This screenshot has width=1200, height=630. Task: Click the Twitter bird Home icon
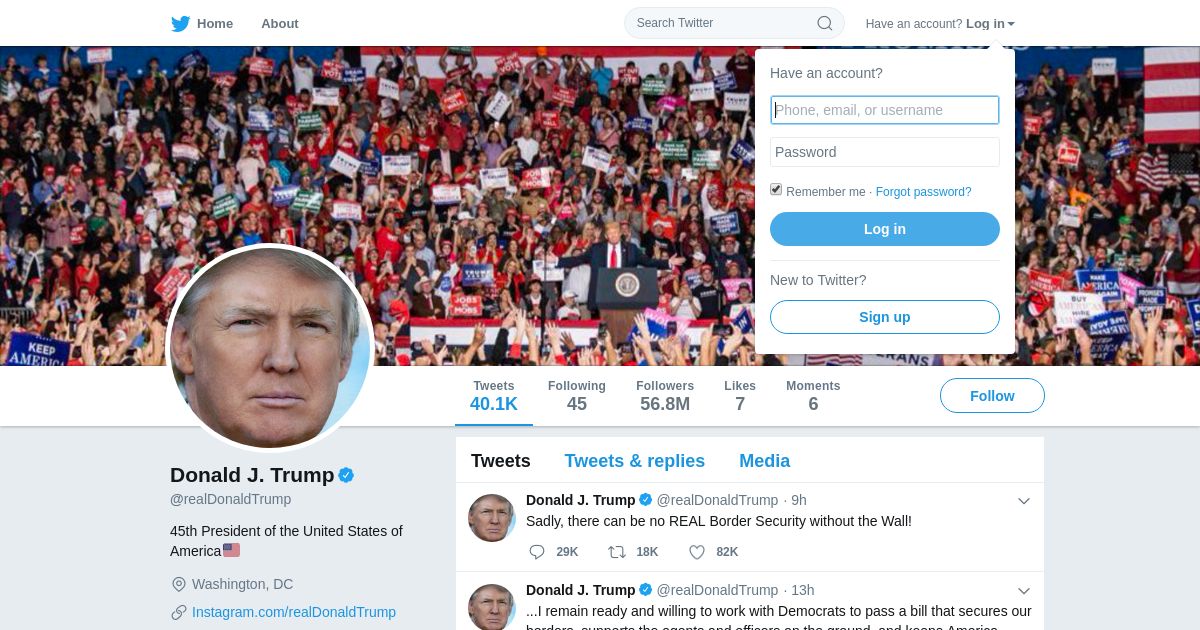[x=180, y=23]
